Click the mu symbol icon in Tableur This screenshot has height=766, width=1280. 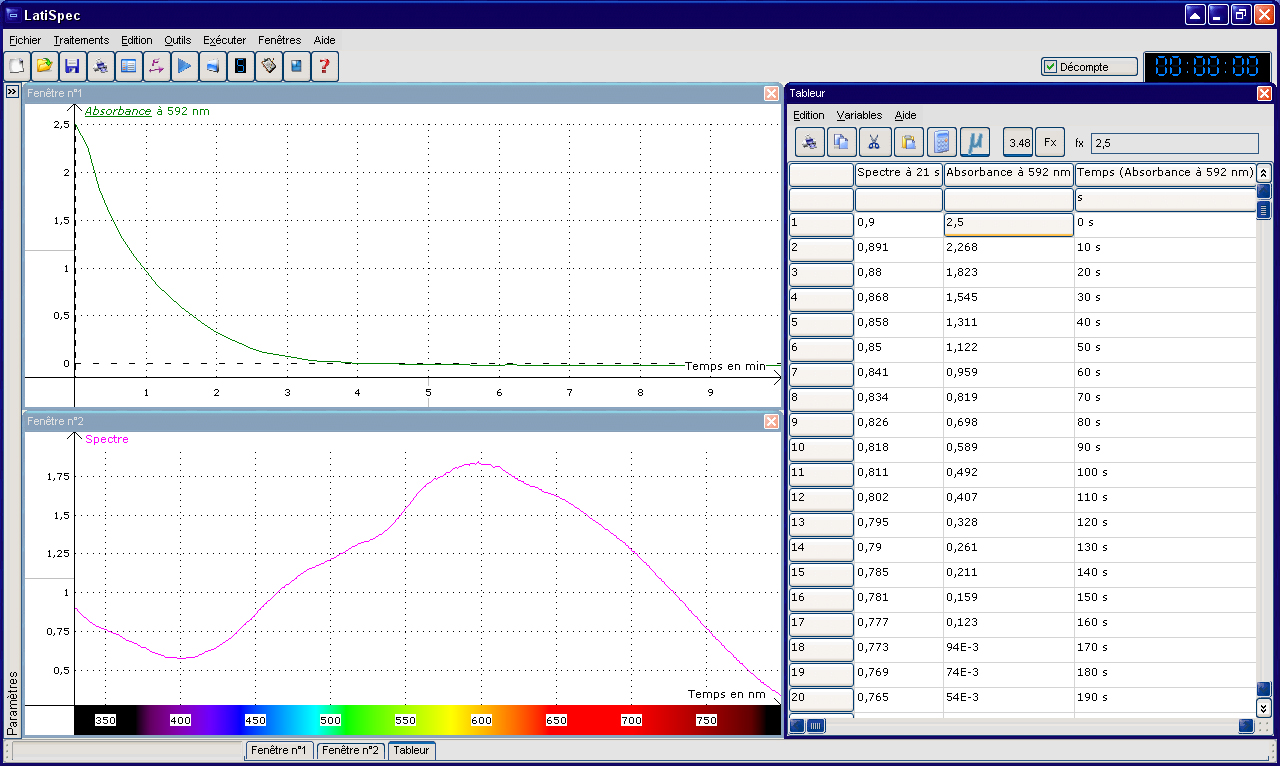pyautogui.click(x=975, y=143)
